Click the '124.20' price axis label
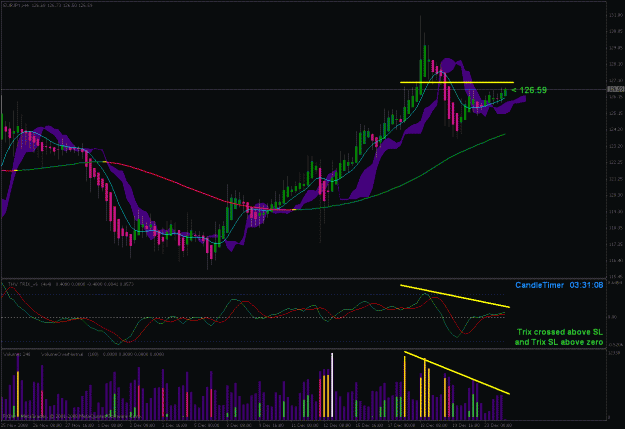 coord(616,130)
